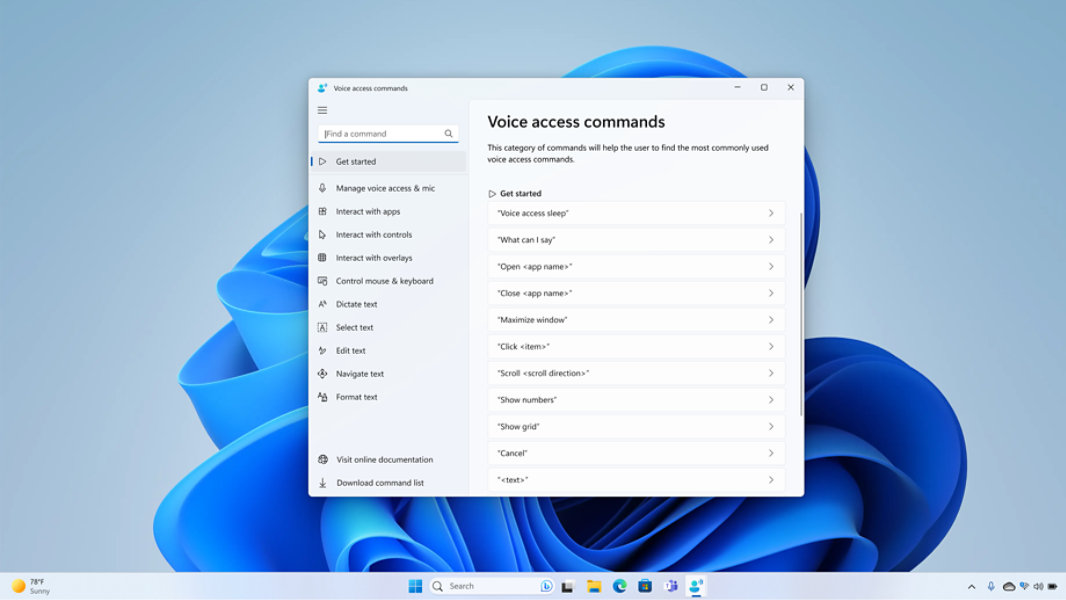1066x600 pixels.
Task: Expand the "What can I say" chevron
Action: [x=771, y=240]
